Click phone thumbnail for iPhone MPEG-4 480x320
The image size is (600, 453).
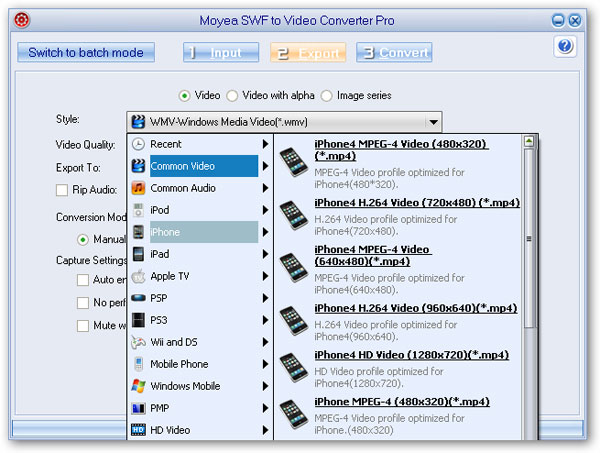pyautogui.click(x=293, y=414)
